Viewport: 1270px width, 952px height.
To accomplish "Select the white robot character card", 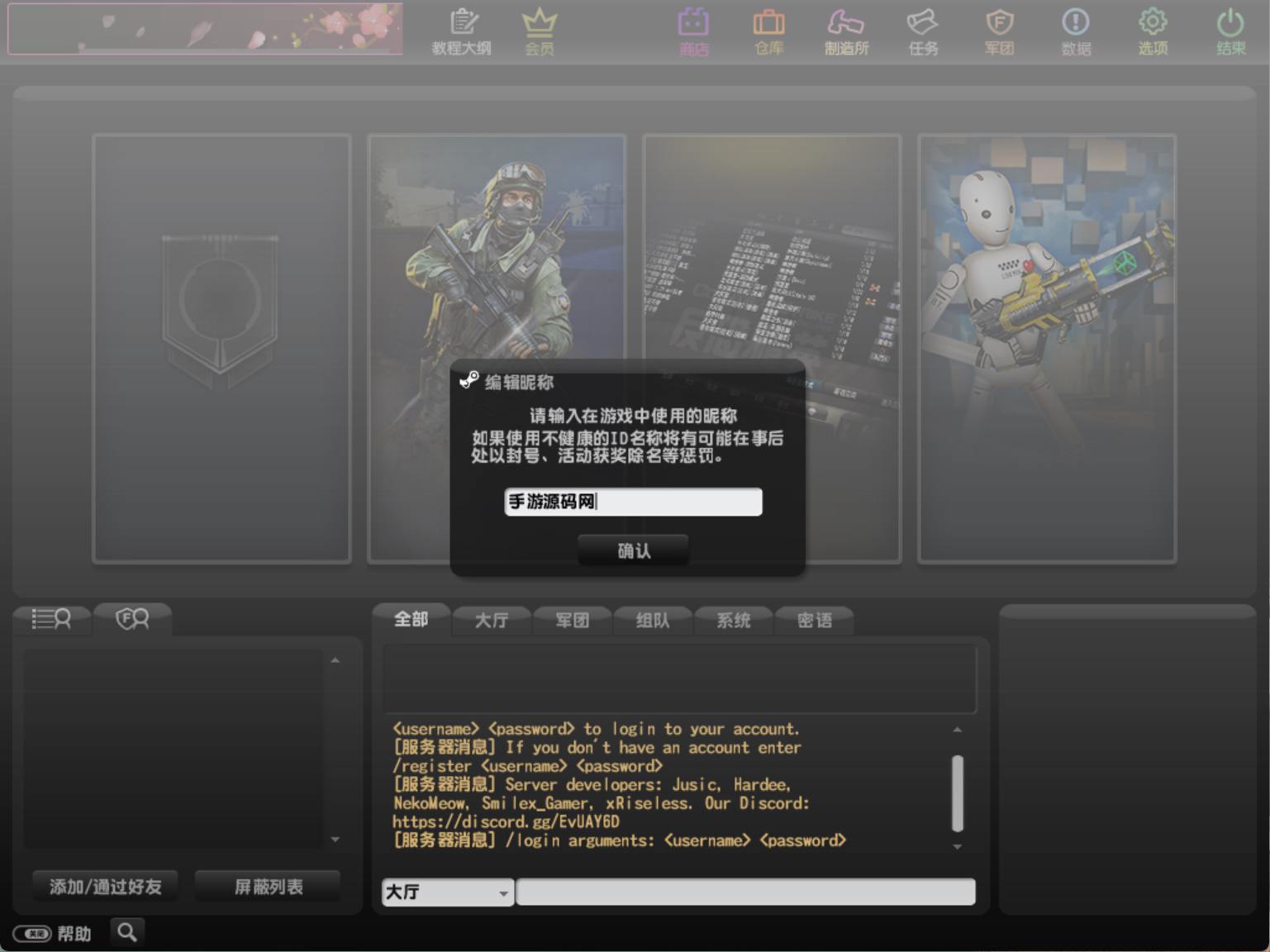I will (1047, 349).
